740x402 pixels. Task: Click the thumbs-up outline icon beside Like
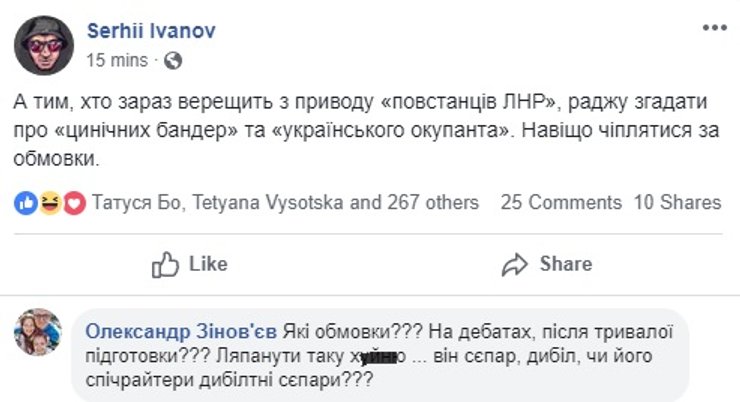pos(164,264)
